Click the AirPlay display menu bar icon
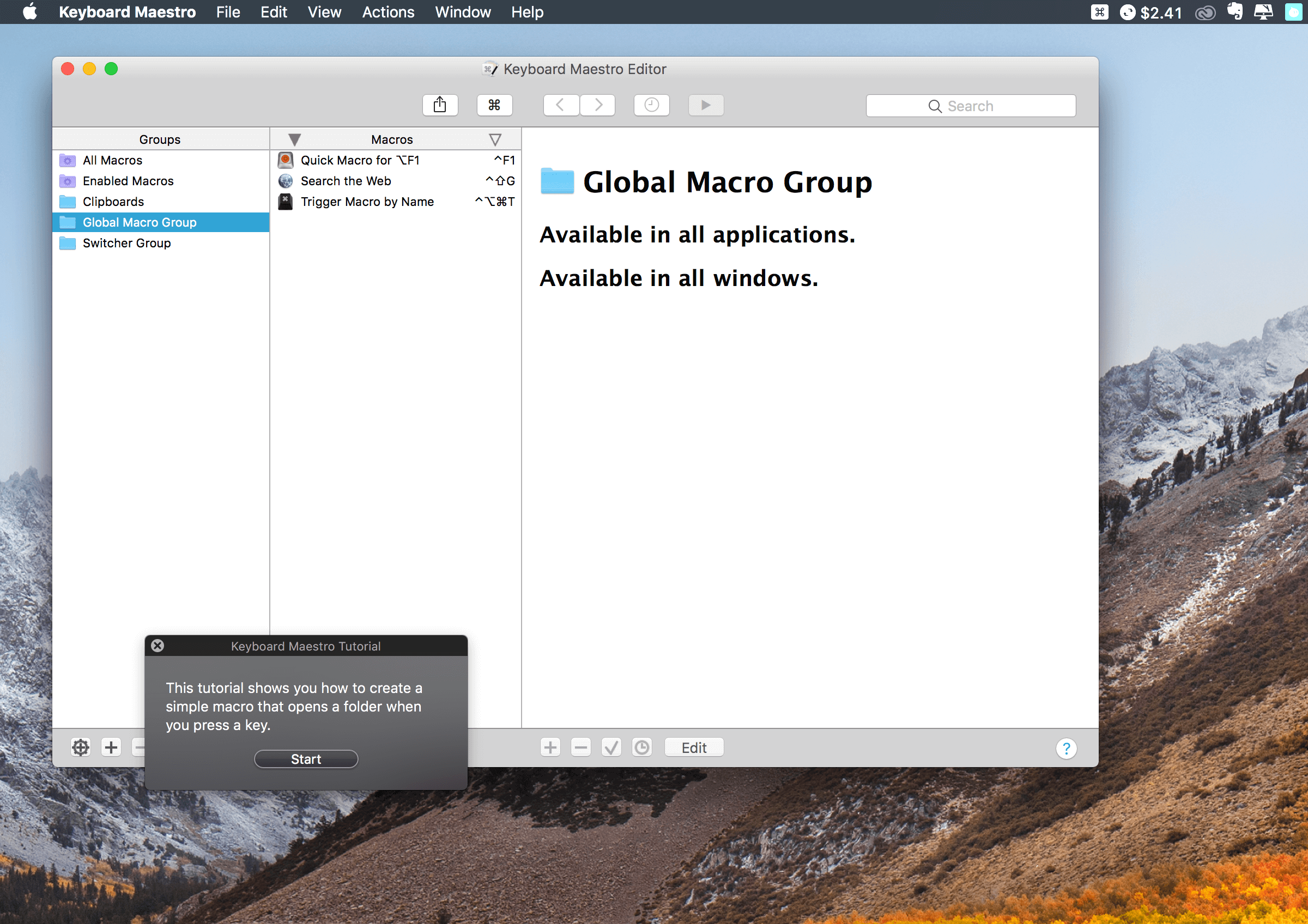The width and height of the screenshot is (1308, 924). point(1263,12)
